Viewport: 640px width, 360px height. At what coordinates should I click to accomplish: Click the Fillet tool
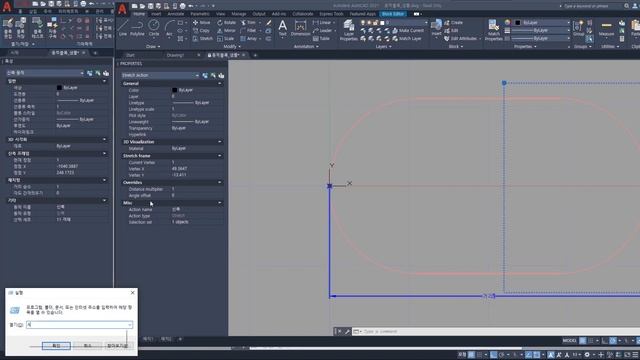[x=248, y=31]
